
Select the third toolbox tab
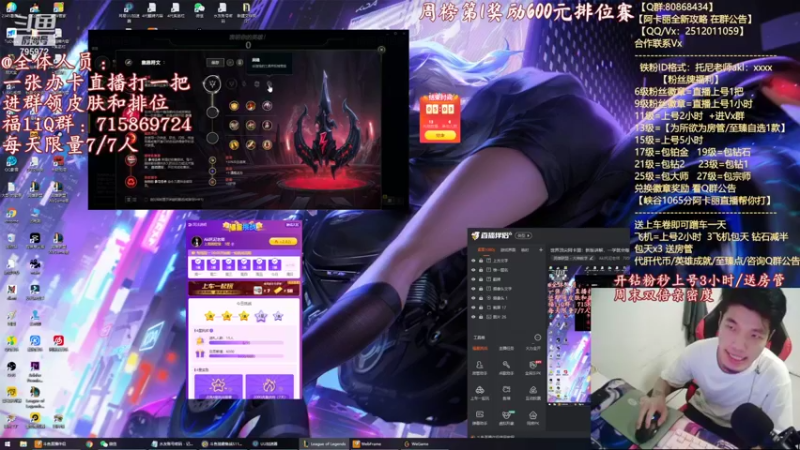(x=533, y=348)
